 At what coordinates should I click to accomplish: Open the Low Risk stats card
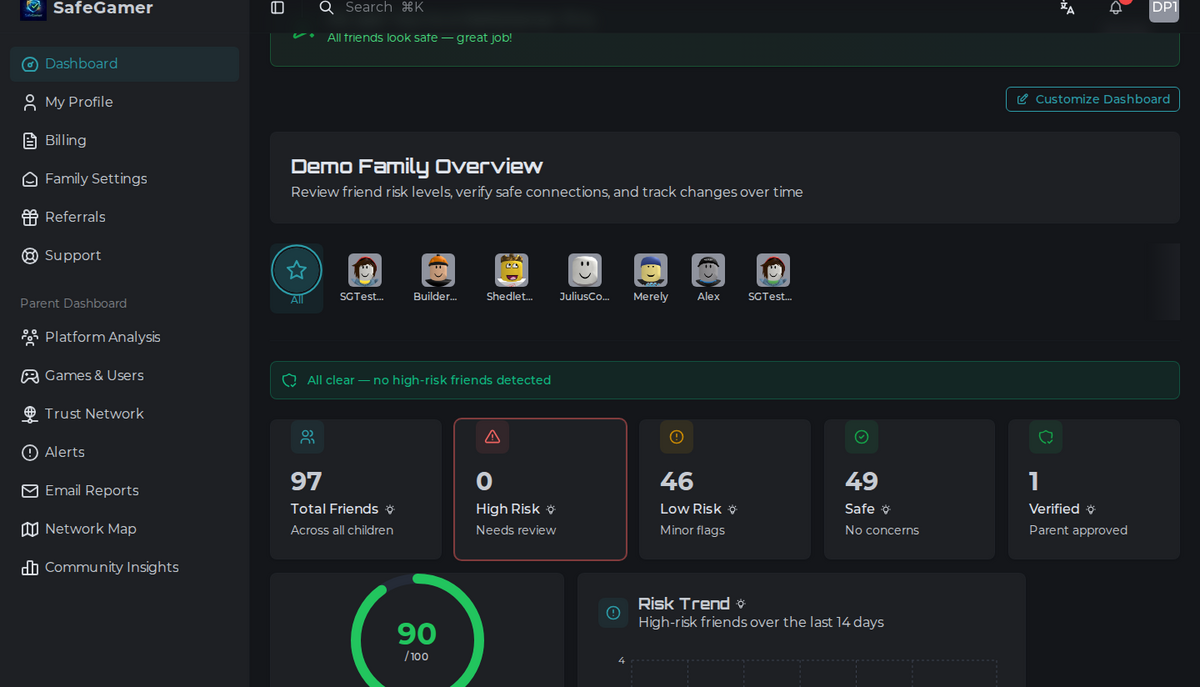coord(725,489)
